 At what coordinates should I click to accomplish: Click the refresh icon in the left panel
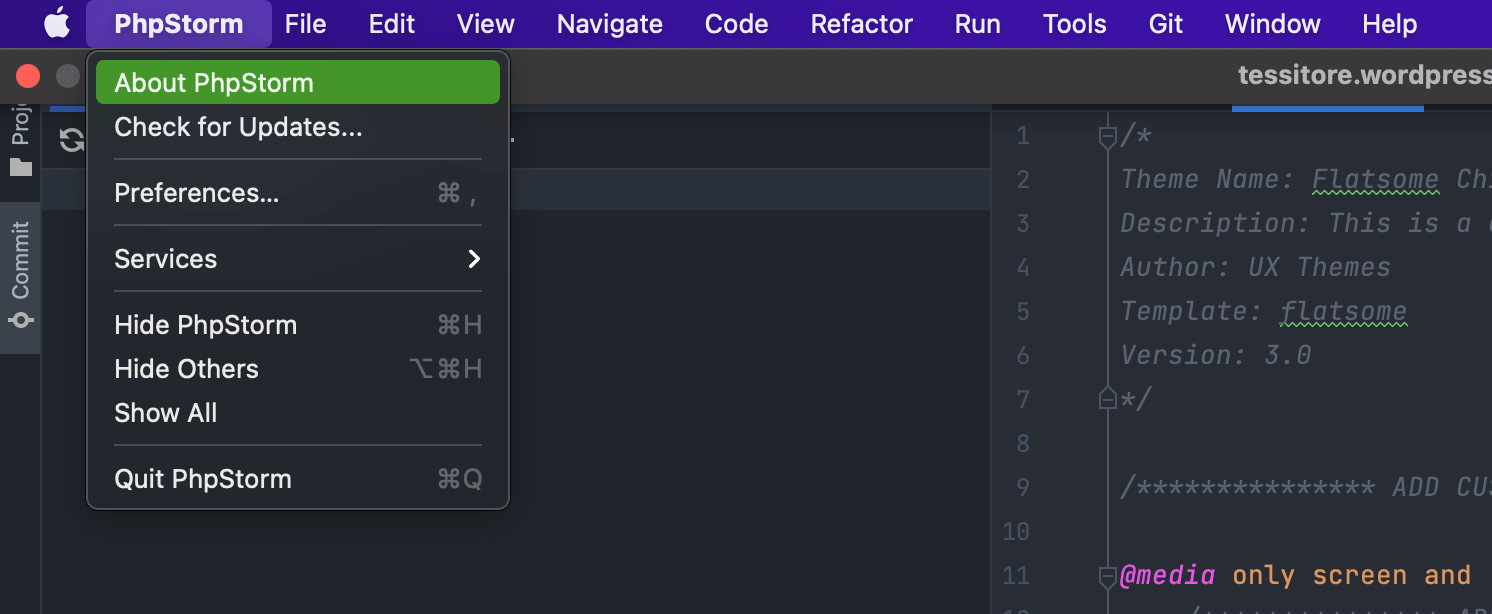pos(71,140)
